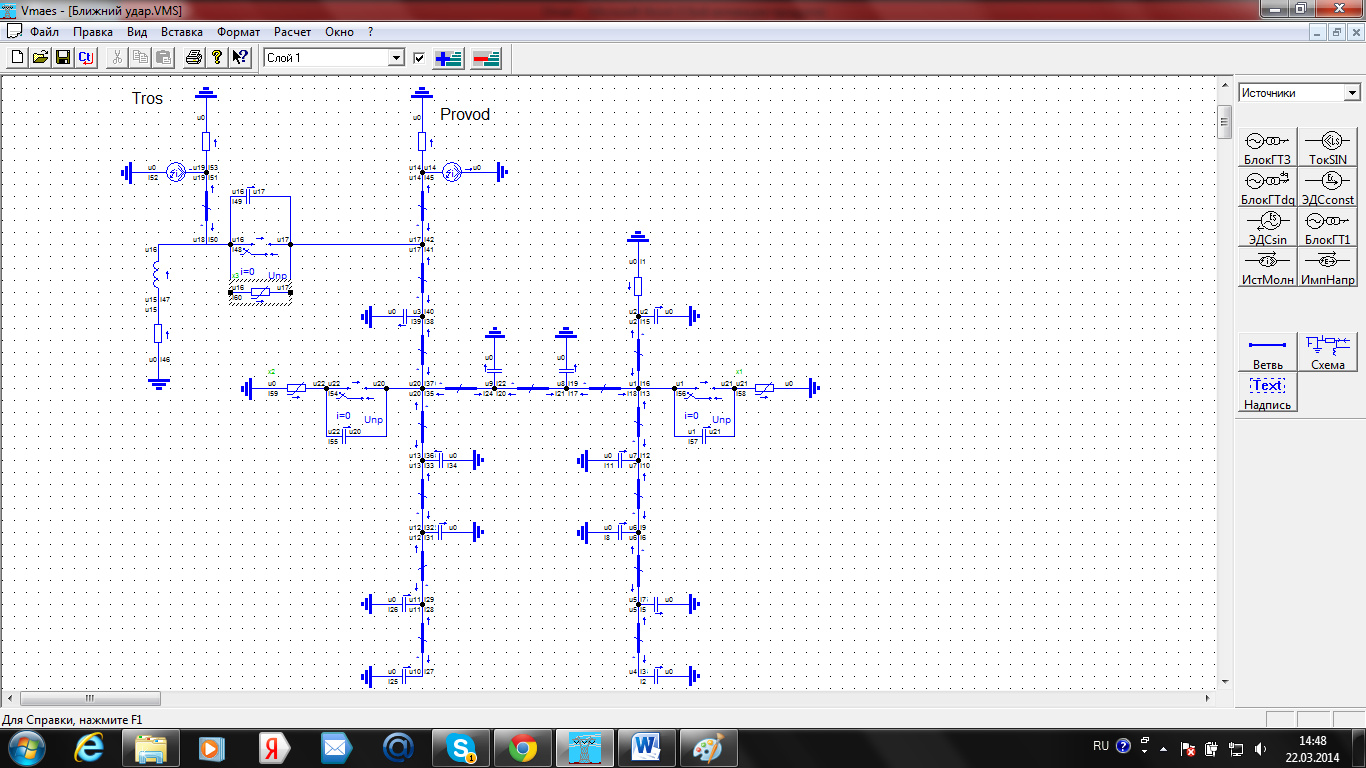Select the БлокГТЗ source element
This screenshot has width=1366, height=768.
[x=1267, y=147]
